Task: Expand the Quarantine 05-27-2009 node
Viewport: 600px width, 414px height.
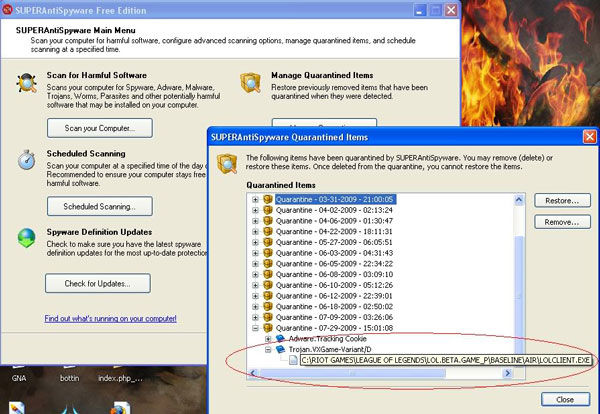Action: click(x=255, y=242)
